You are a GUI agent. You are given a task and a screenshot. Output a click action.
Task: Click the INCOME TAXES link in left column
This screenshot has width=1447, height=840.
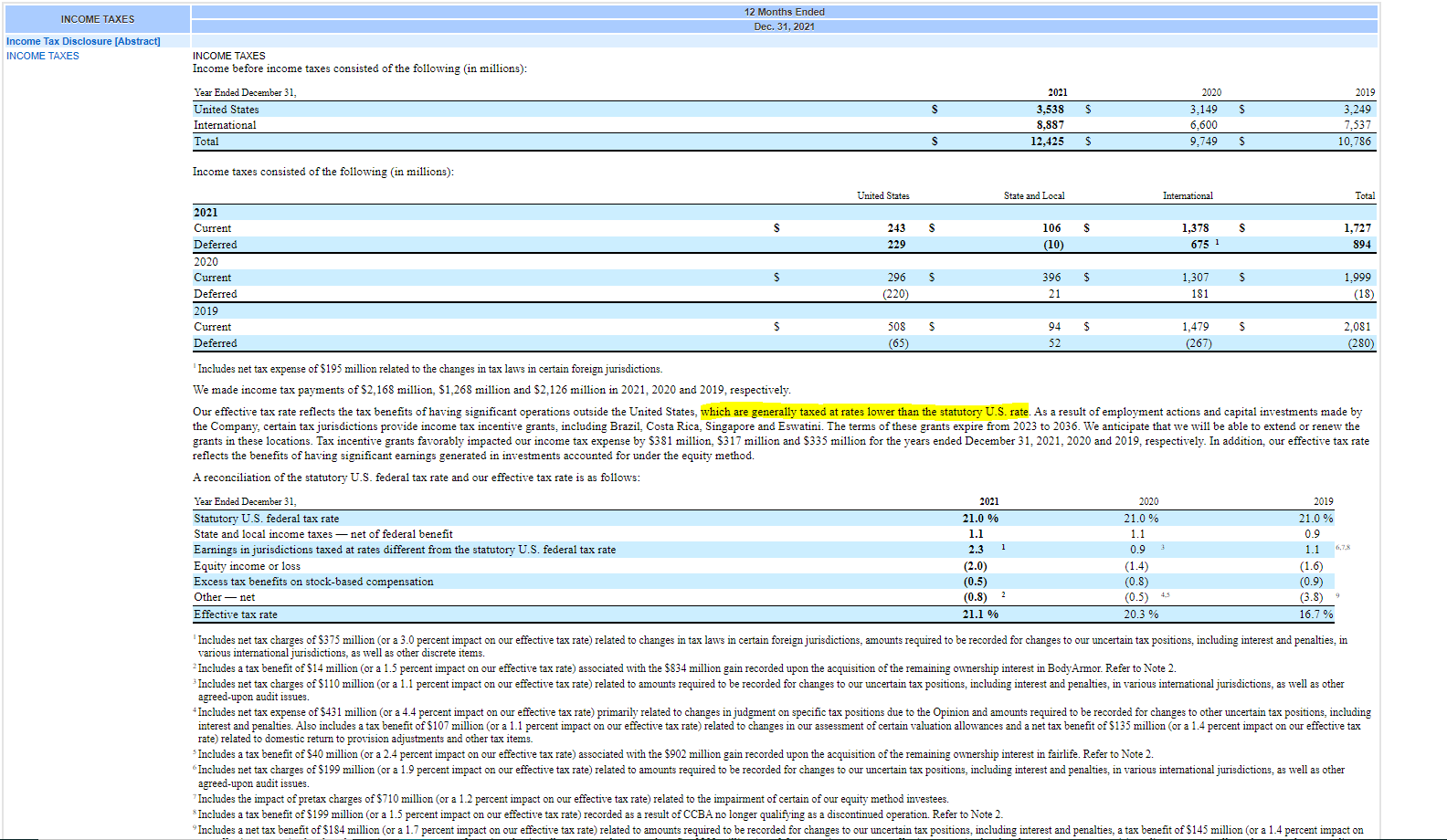point(43,56)
